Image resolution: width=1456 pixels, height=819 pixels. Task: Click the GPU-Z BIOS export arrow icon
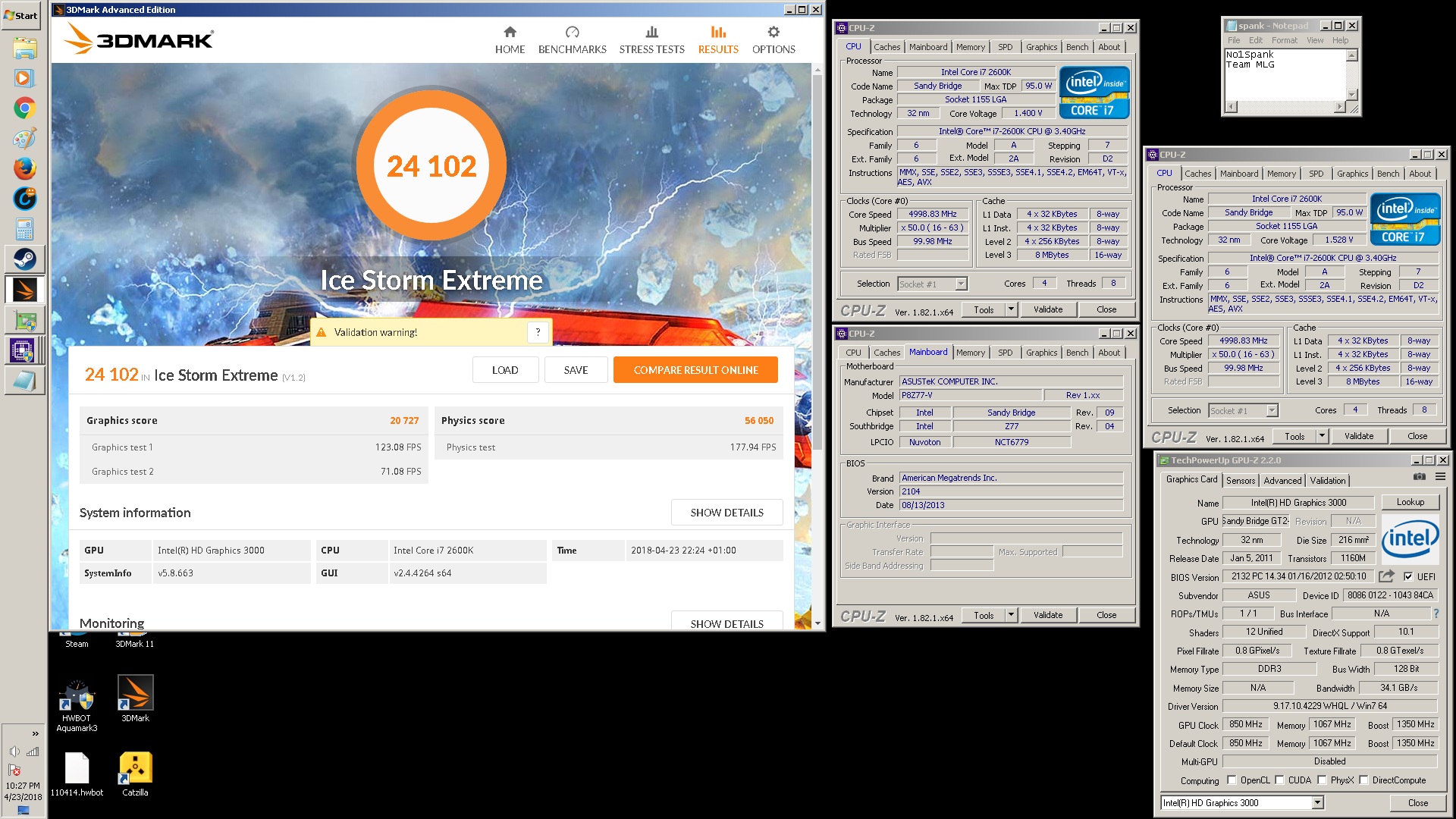(x=1386, y=576)
